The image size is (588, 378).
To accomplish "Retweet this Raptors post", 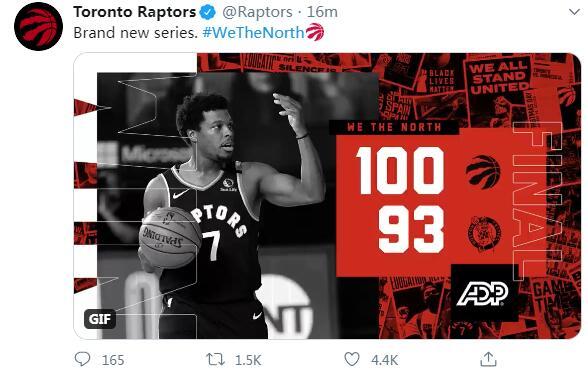I will coord(216,360).
